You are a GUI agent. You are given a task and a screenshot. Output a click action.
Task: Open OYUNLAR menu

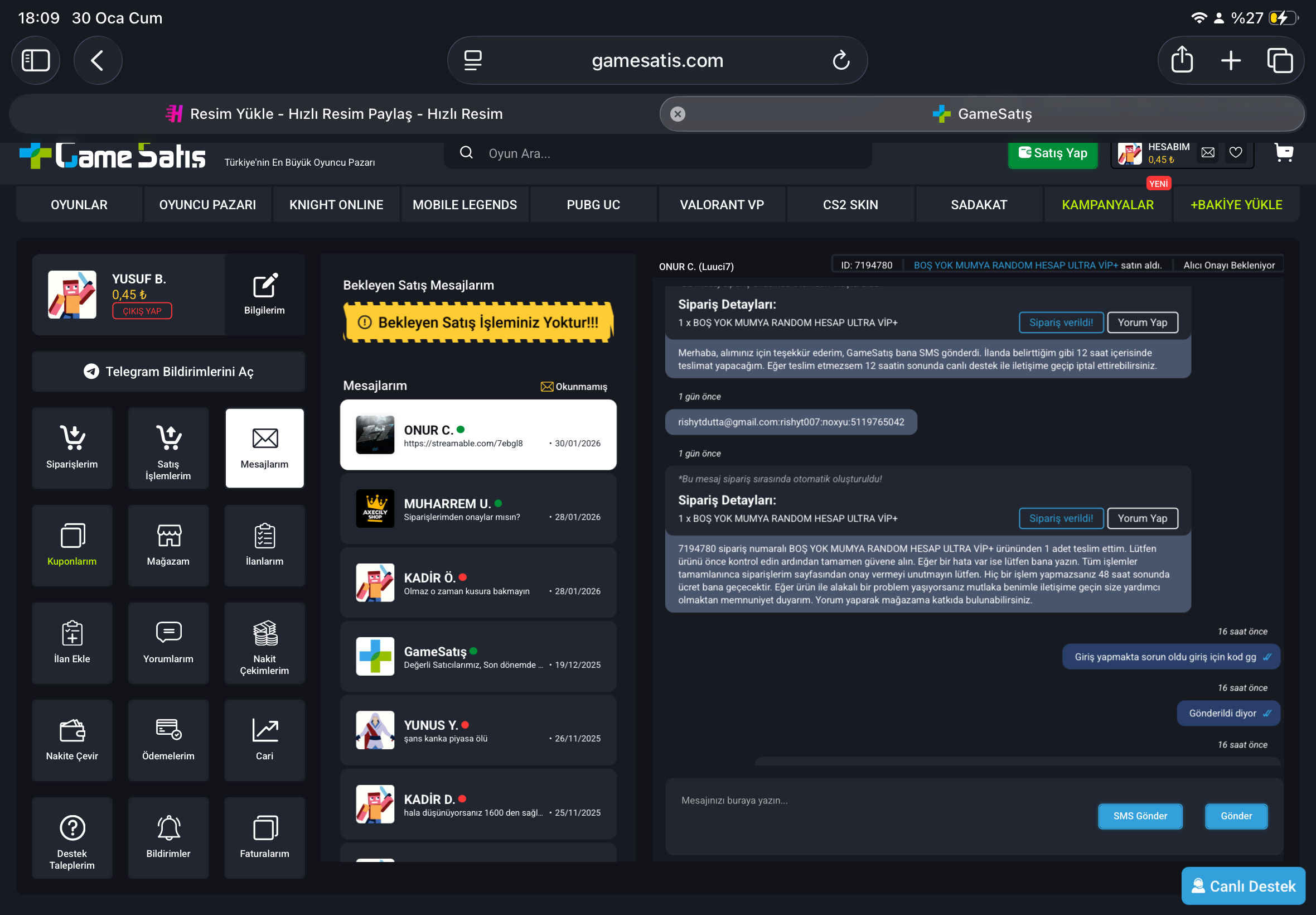pyautogui.click(x=79, y=205)
